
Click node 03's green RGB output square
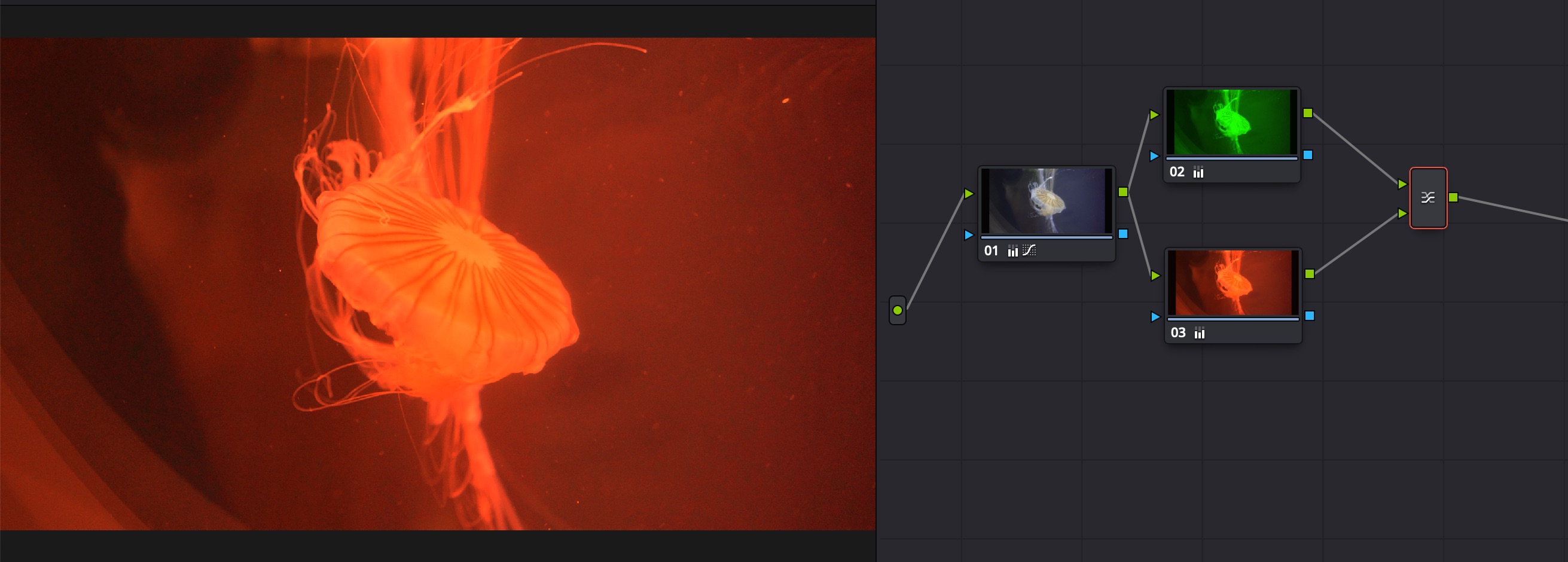(1309, 274)
